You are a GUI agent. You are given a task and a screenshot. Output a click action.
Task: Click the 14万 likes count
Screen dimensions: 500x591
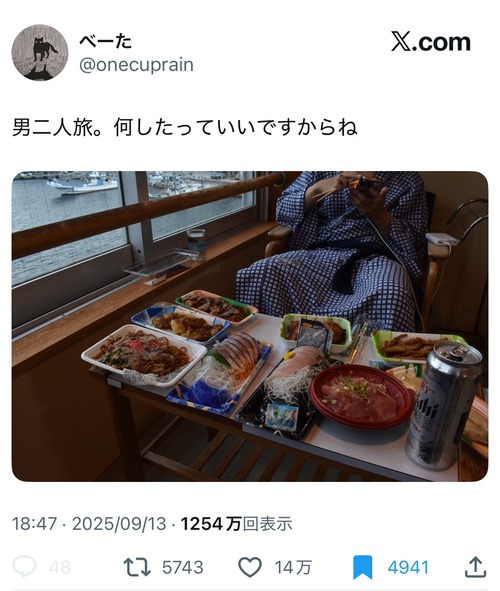click(293, 567)
